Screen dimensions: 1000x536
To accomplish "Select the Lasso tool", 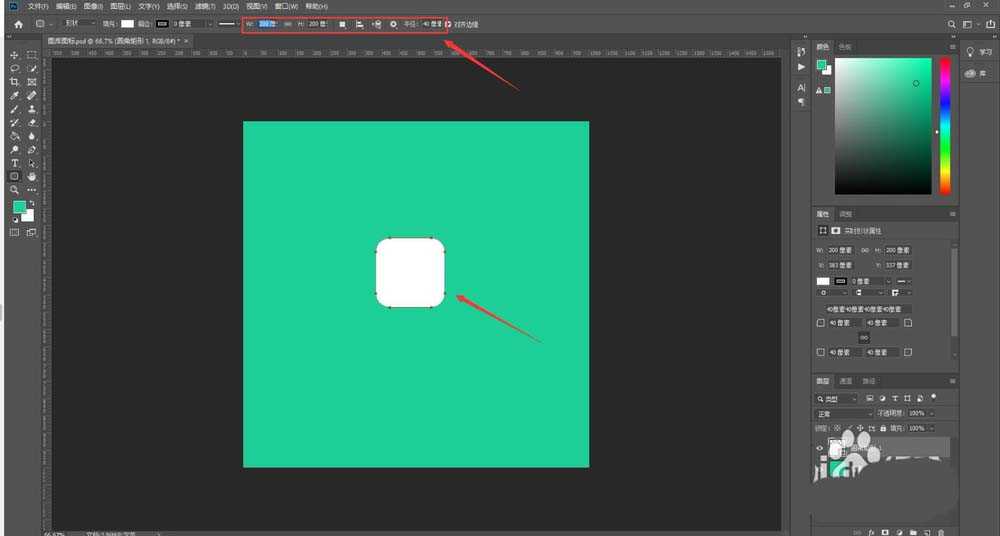I will (15, 68).
